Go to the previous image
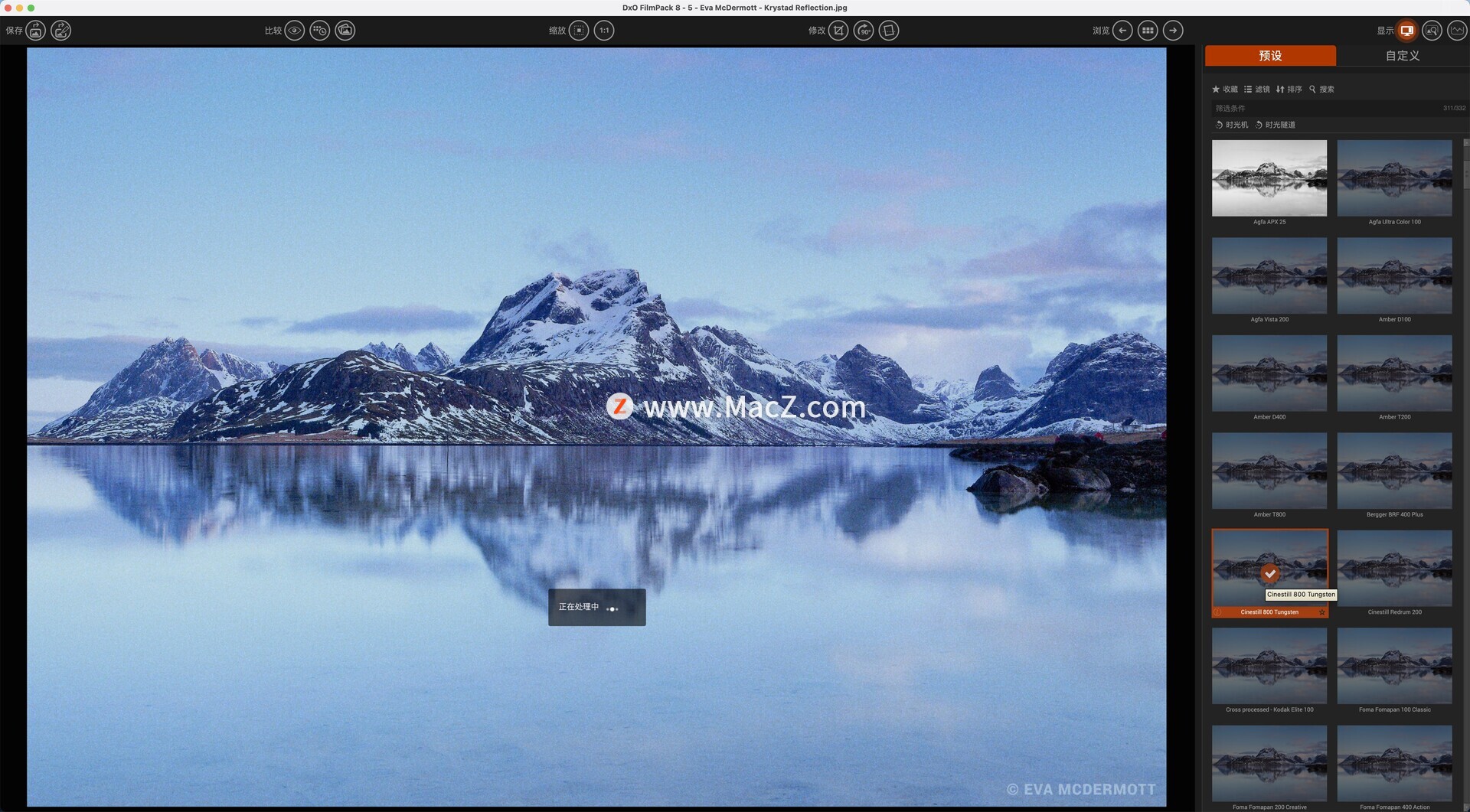The height and width of the screenshot is (812, 1470). coord(1122,31)
